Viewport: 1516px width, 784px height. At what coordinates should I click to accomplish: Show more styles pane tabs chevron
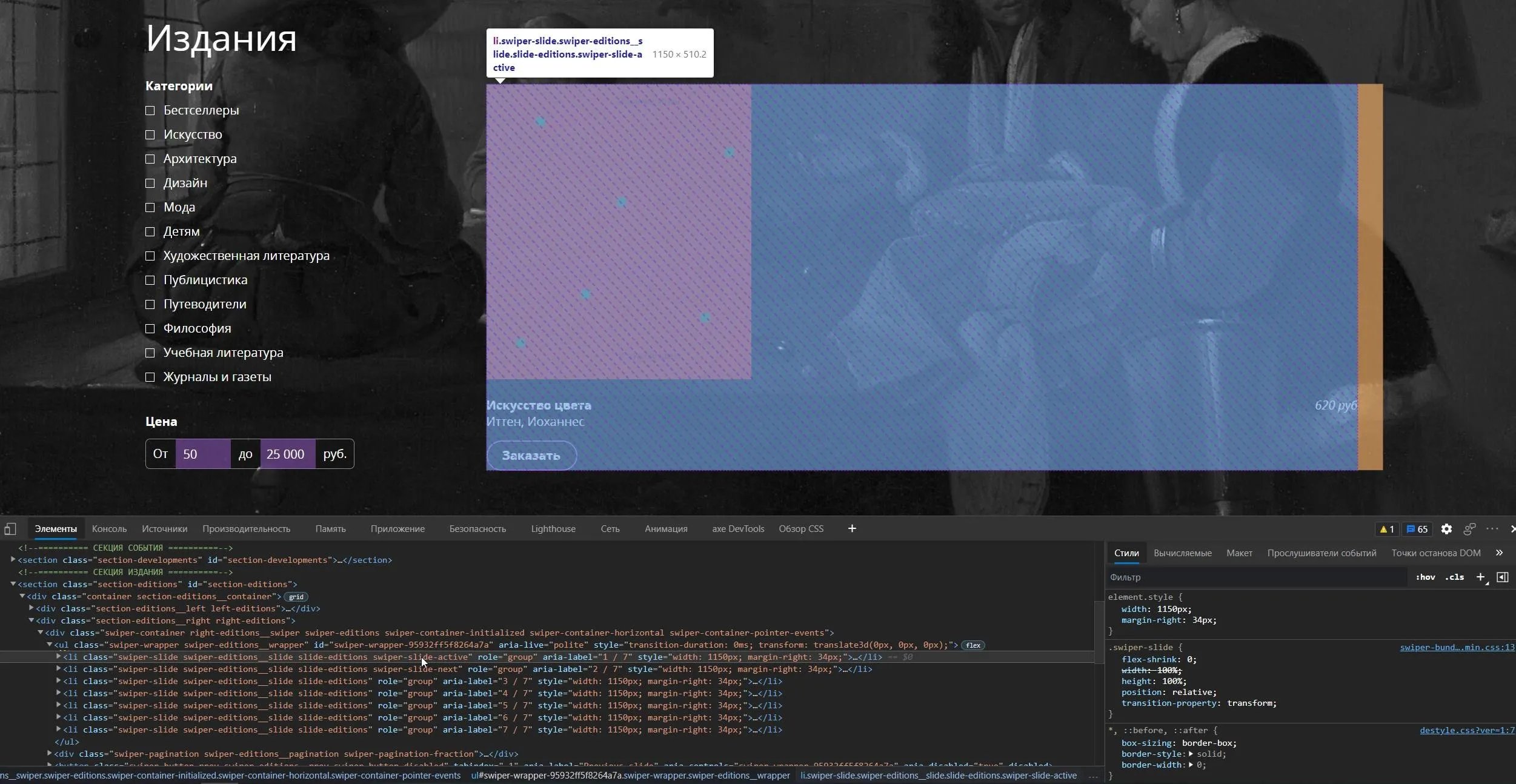pyautogui.click(x=1499, y=553)
